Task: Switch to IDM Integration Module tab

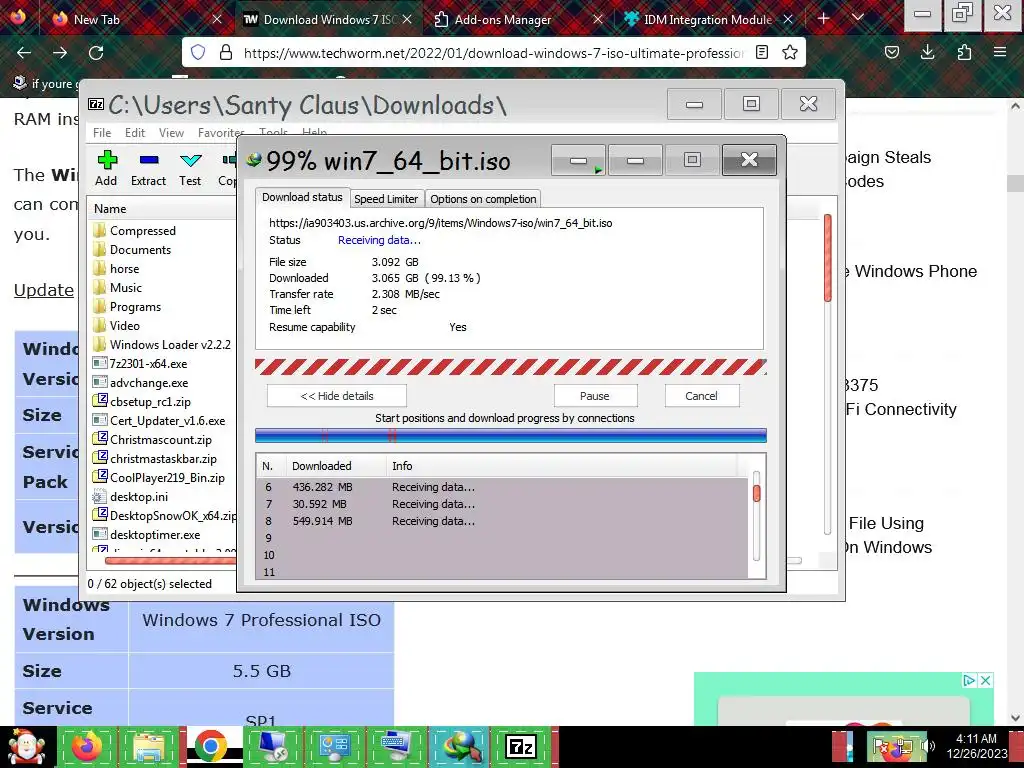Action: [x=707, y=19]
